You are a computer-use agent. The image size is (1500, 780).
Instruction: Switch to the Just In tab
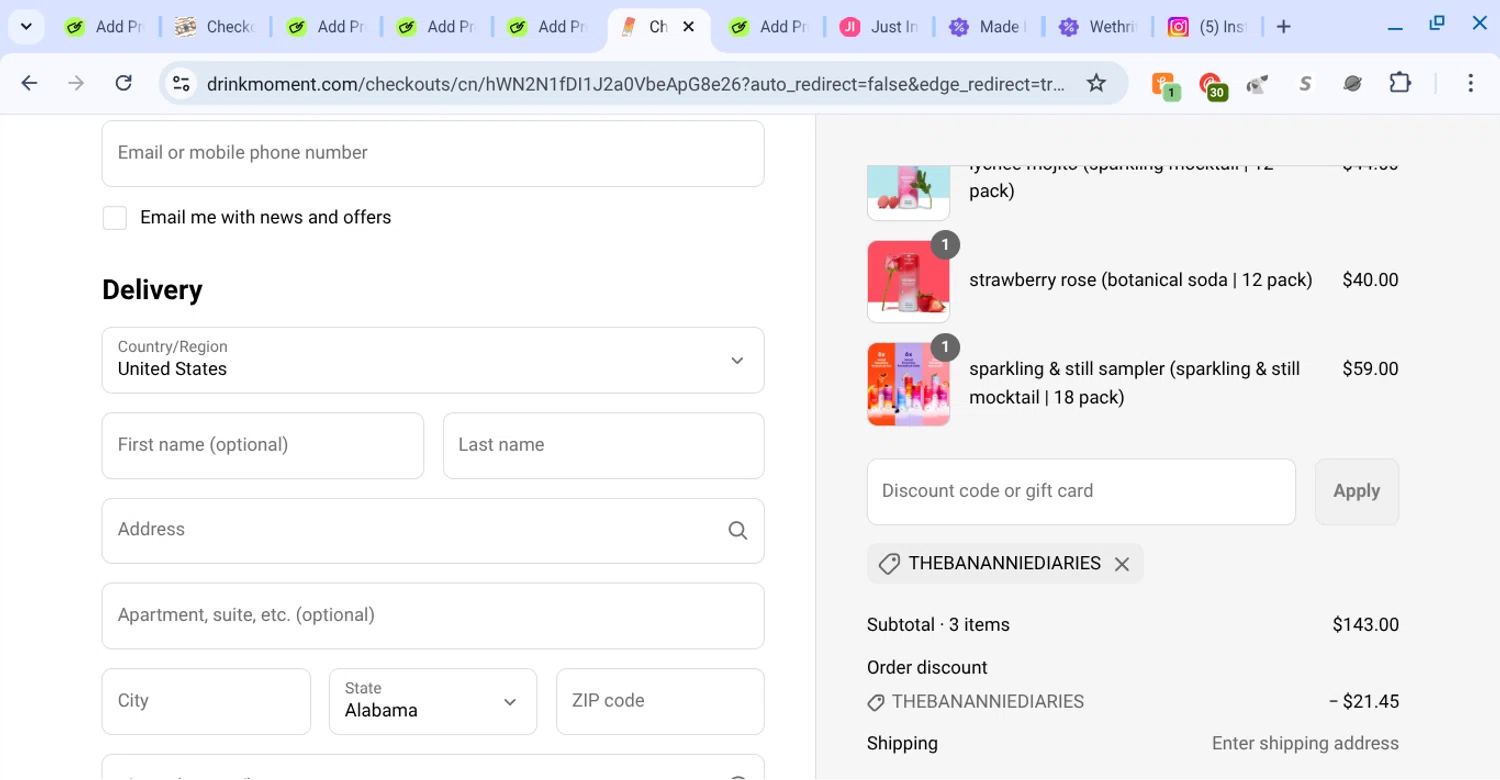point(879,27)
